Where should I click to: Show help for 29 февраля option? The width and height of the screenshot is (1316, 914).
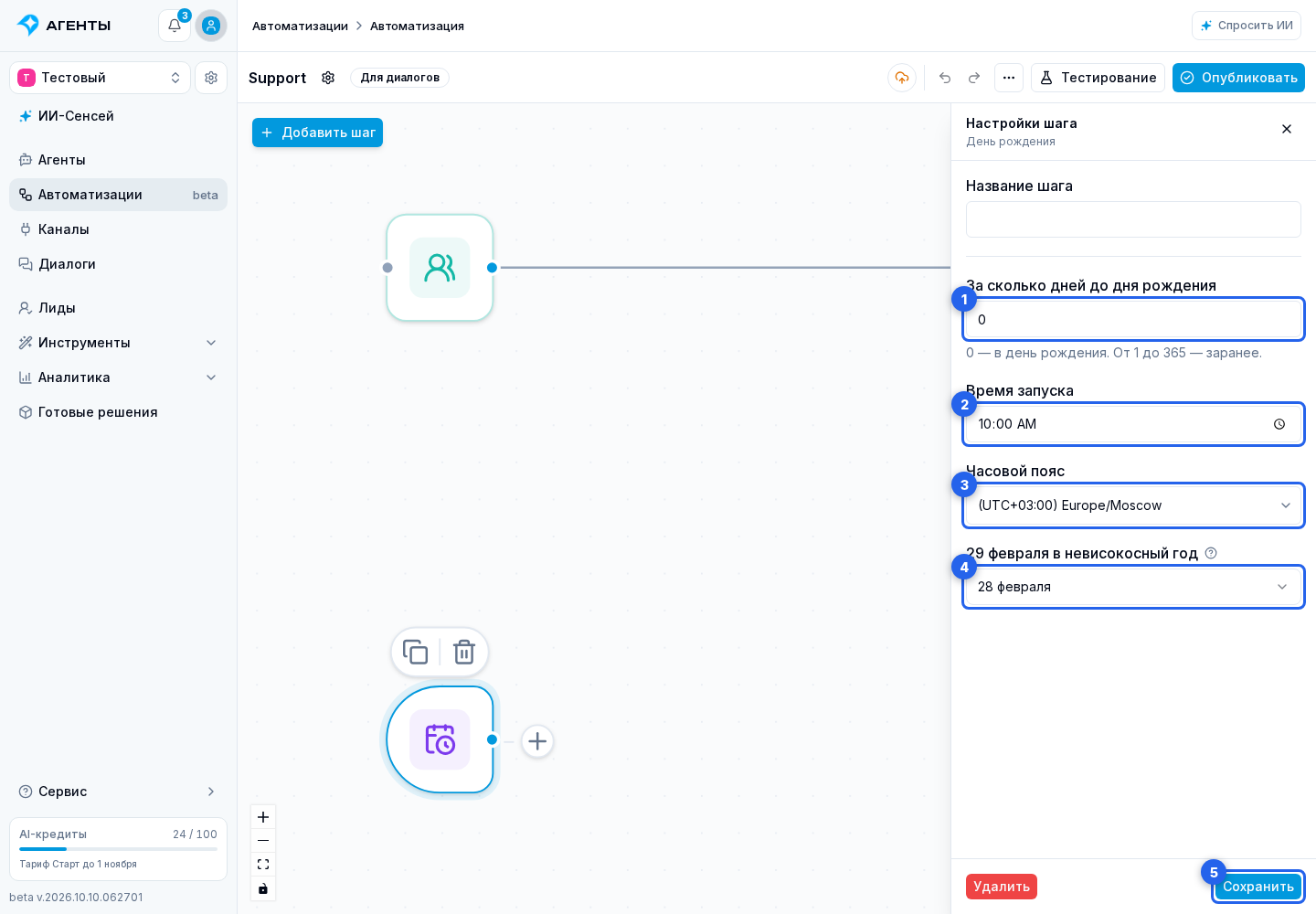[1211, 553]
